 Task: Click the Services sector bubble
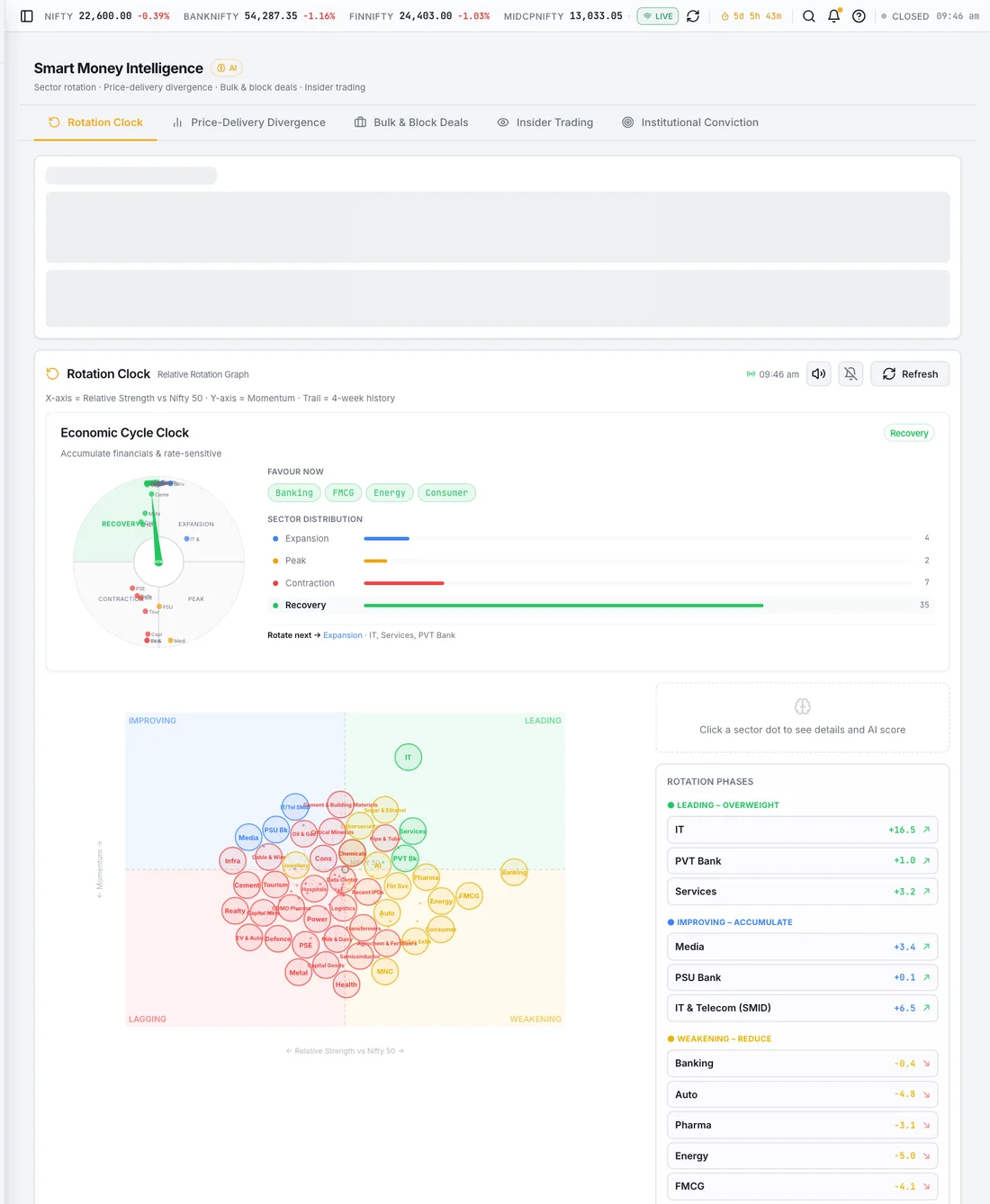coord(412,831)
